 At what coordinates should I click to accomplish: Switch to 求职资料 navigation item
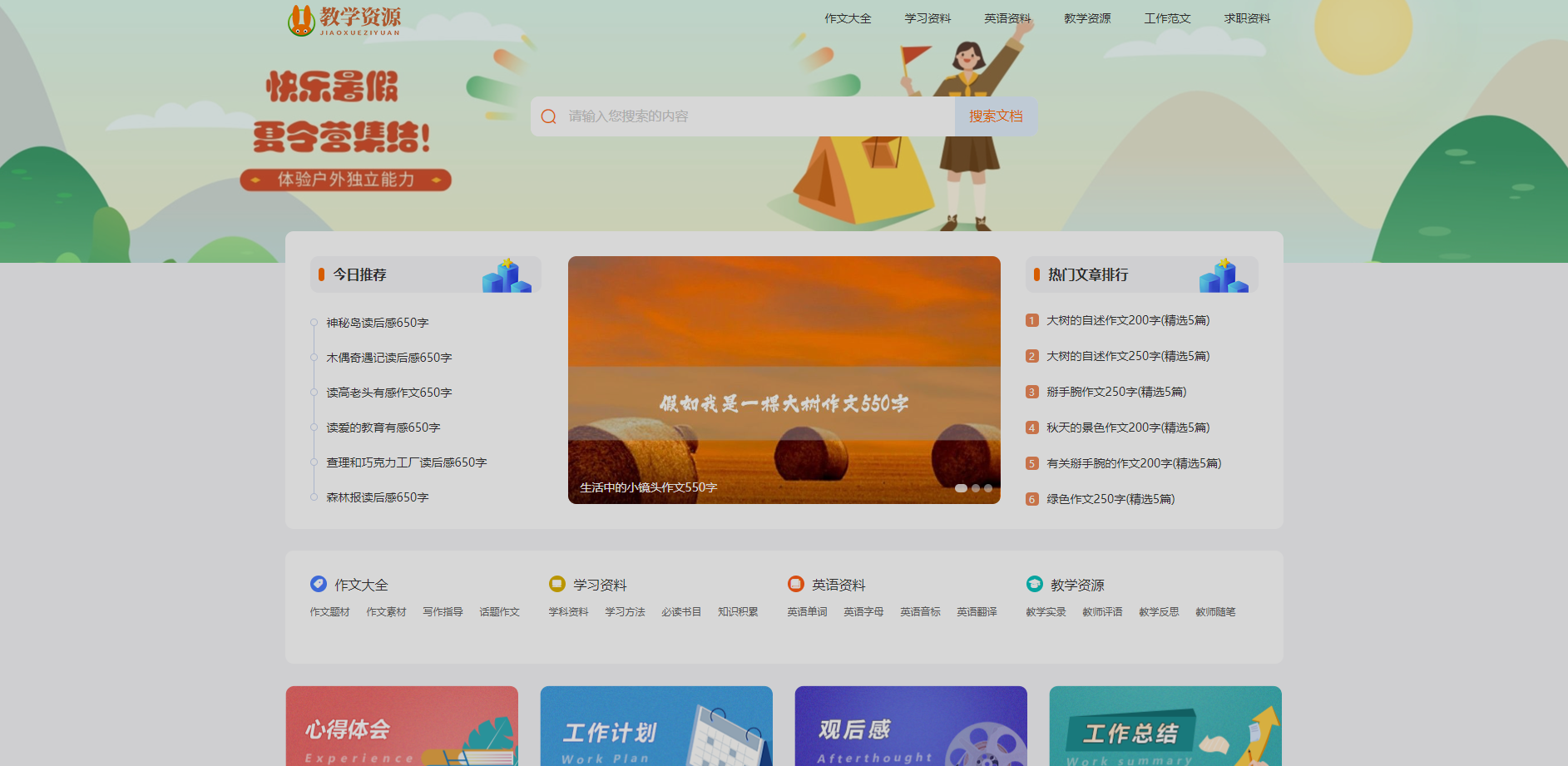tap(1247, 18)
